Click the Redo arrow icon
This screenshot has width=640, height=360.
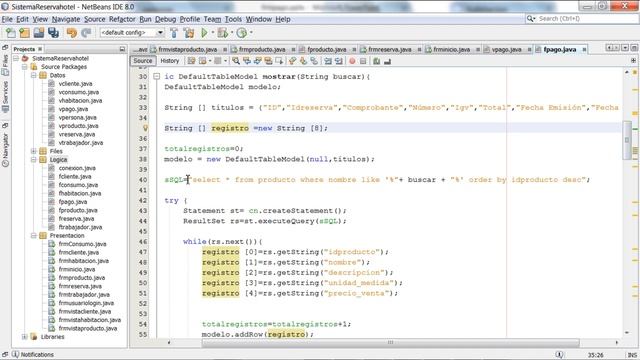[x=86, y=33]
